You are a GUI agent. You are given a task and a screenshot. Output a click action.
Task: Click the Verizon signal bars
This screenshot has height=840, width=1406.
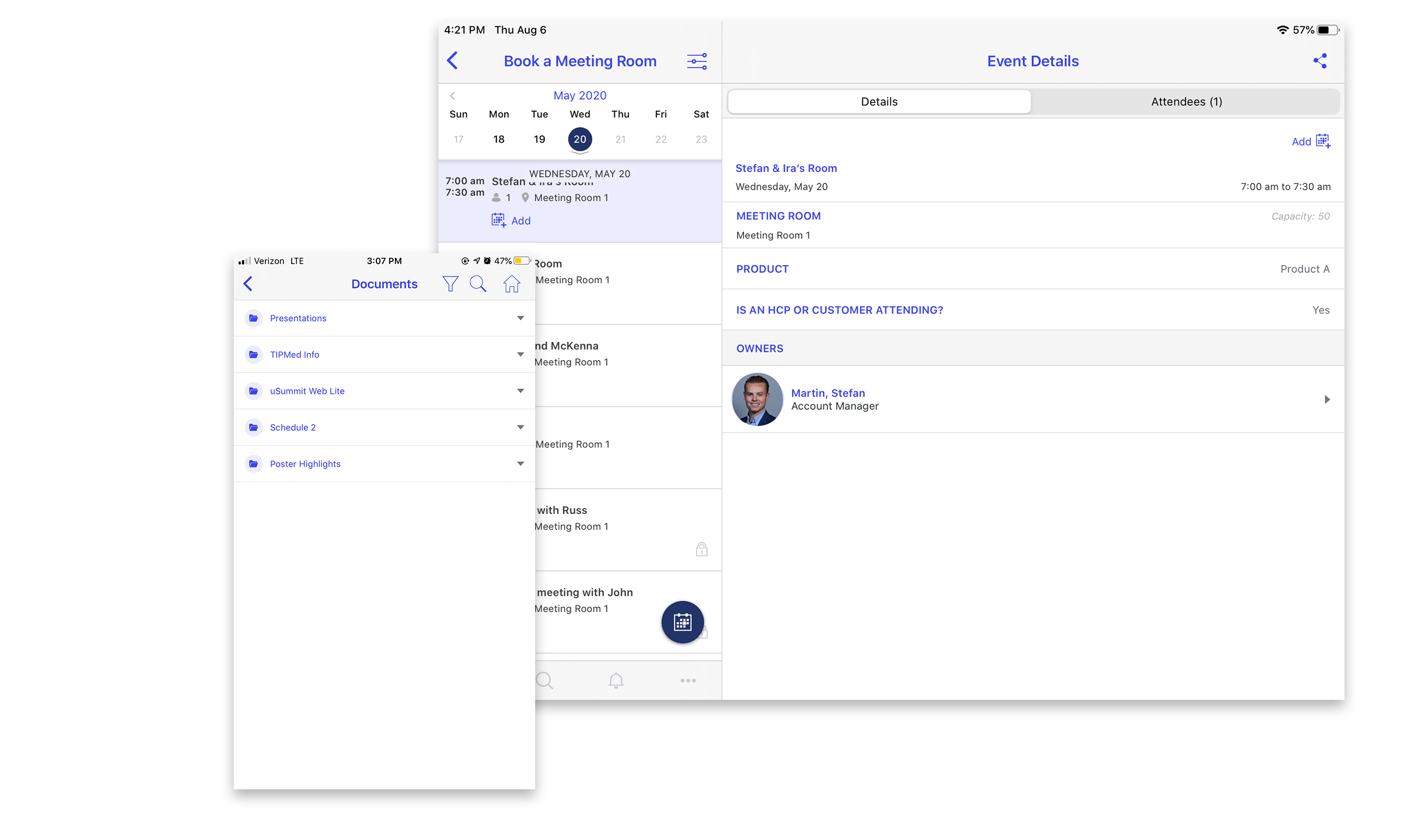(245, 261)
